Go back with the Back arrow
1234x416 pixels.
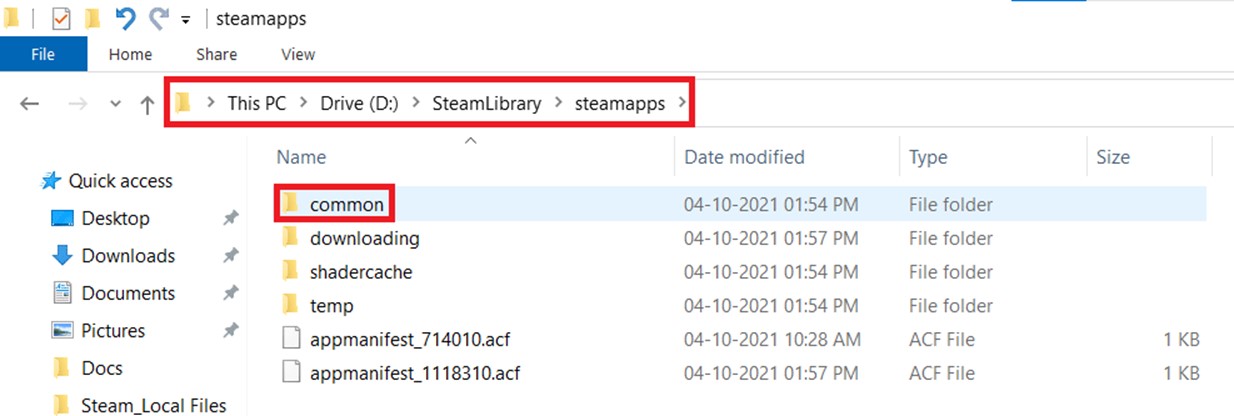(30, 104)
